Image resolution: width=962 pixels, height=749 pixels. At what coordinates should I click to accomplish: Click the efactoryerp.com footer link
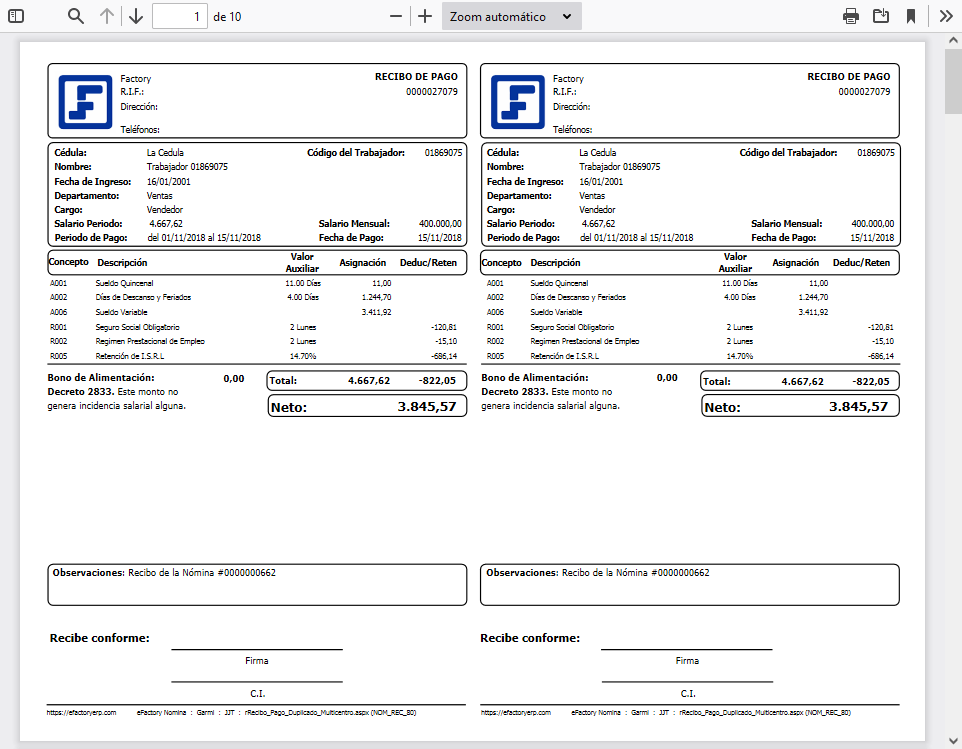coord(80,712)
